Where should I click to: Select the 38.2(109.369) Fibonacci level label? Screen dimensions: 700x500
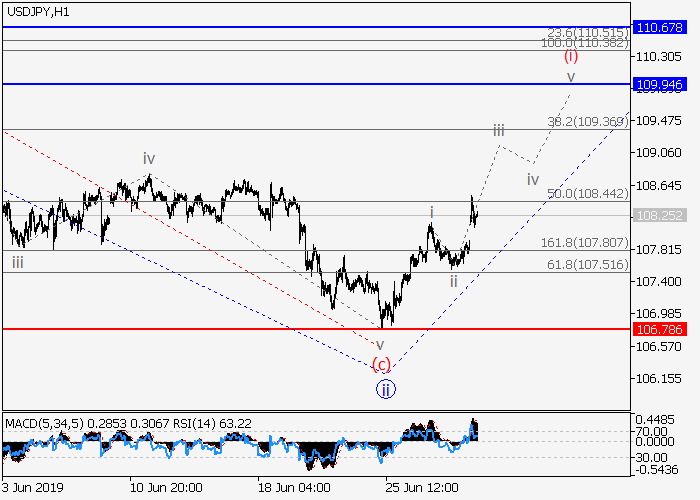point(587,121)
